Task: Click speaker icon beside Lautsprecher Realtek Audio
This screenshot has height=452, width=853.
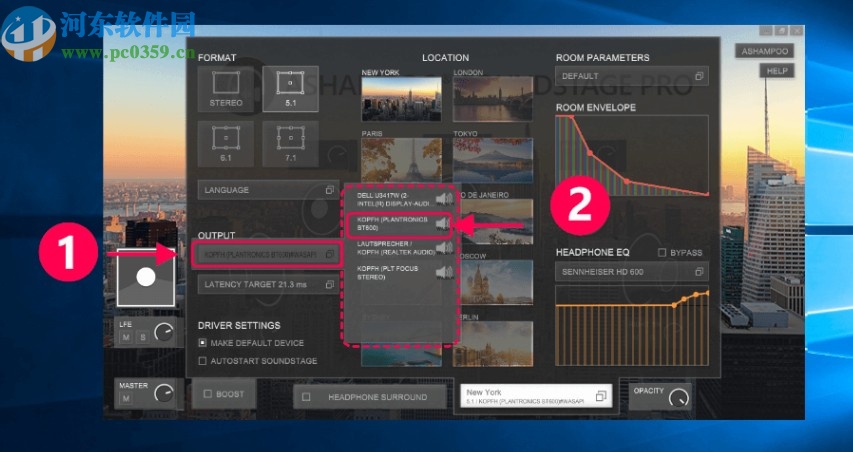Action: [444, 248]
